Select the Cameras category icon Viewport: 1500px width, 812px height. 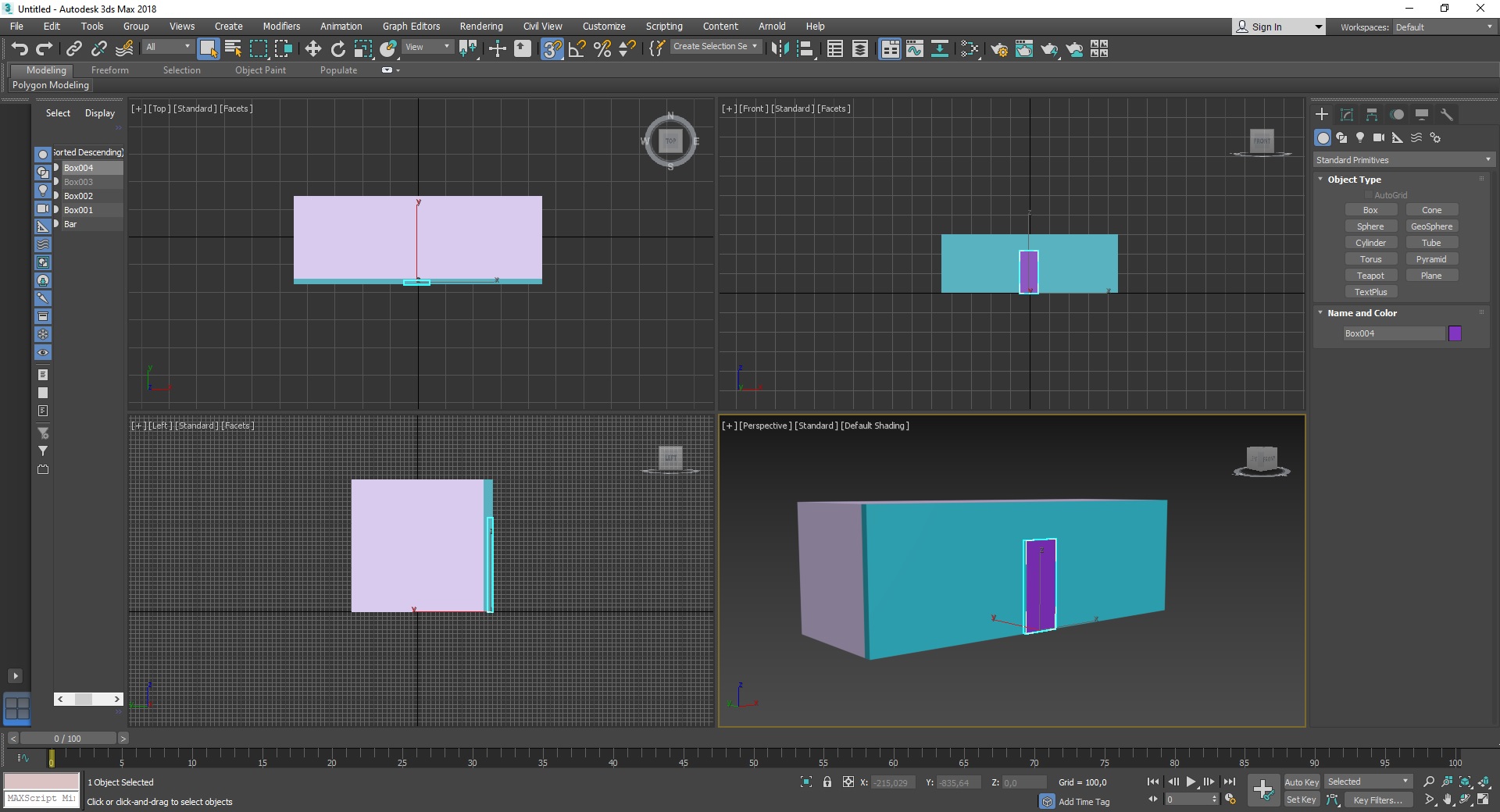(1379, 138)
